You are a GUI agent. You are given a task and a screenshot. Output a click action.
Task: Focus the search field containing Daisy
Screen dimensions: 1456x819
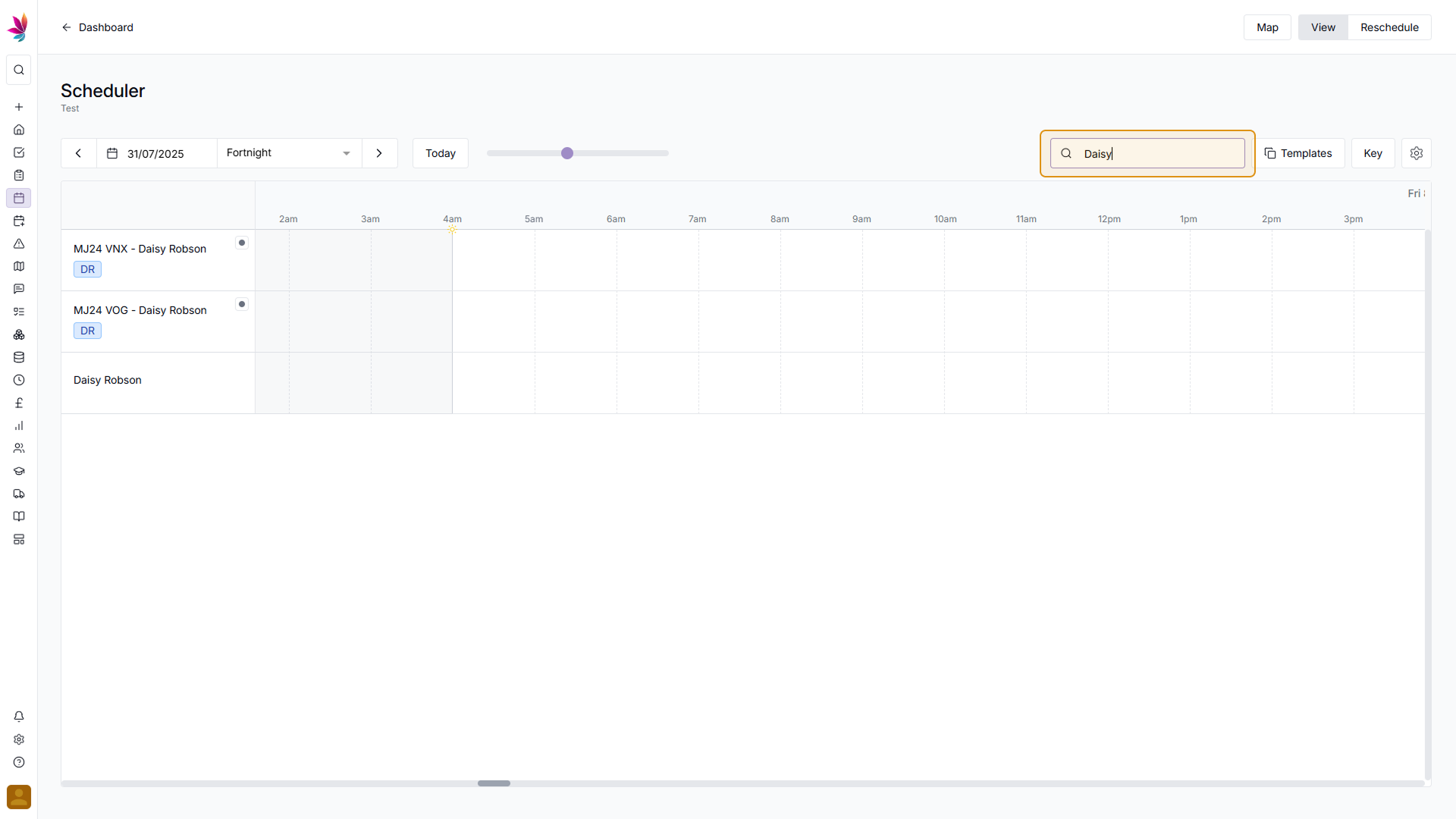click(1147, 153)
